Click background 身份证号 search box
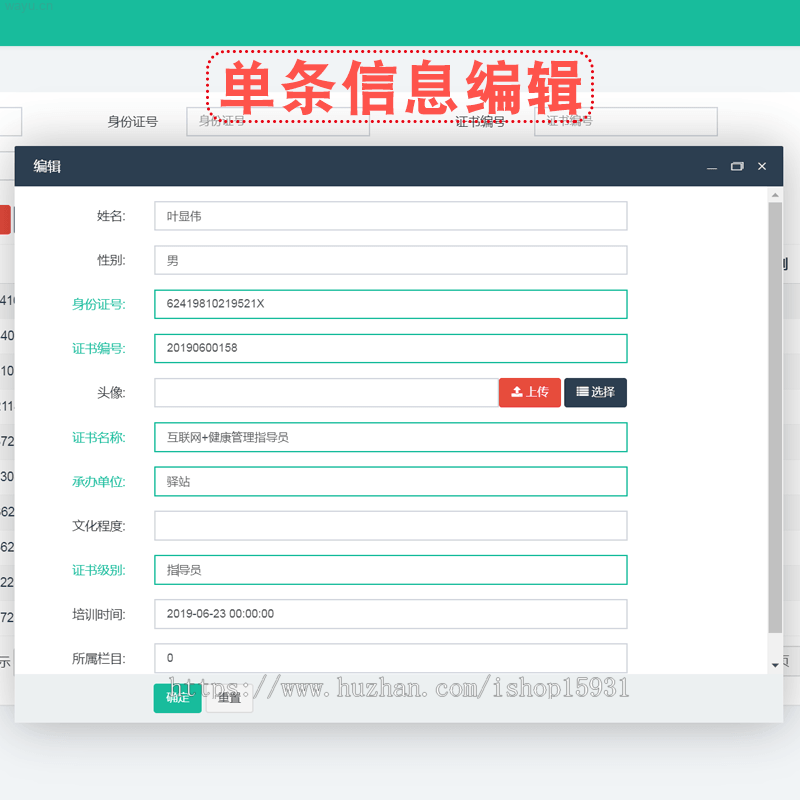The width and height of the screenshot is (800, 800). click(x=278, y=121)
